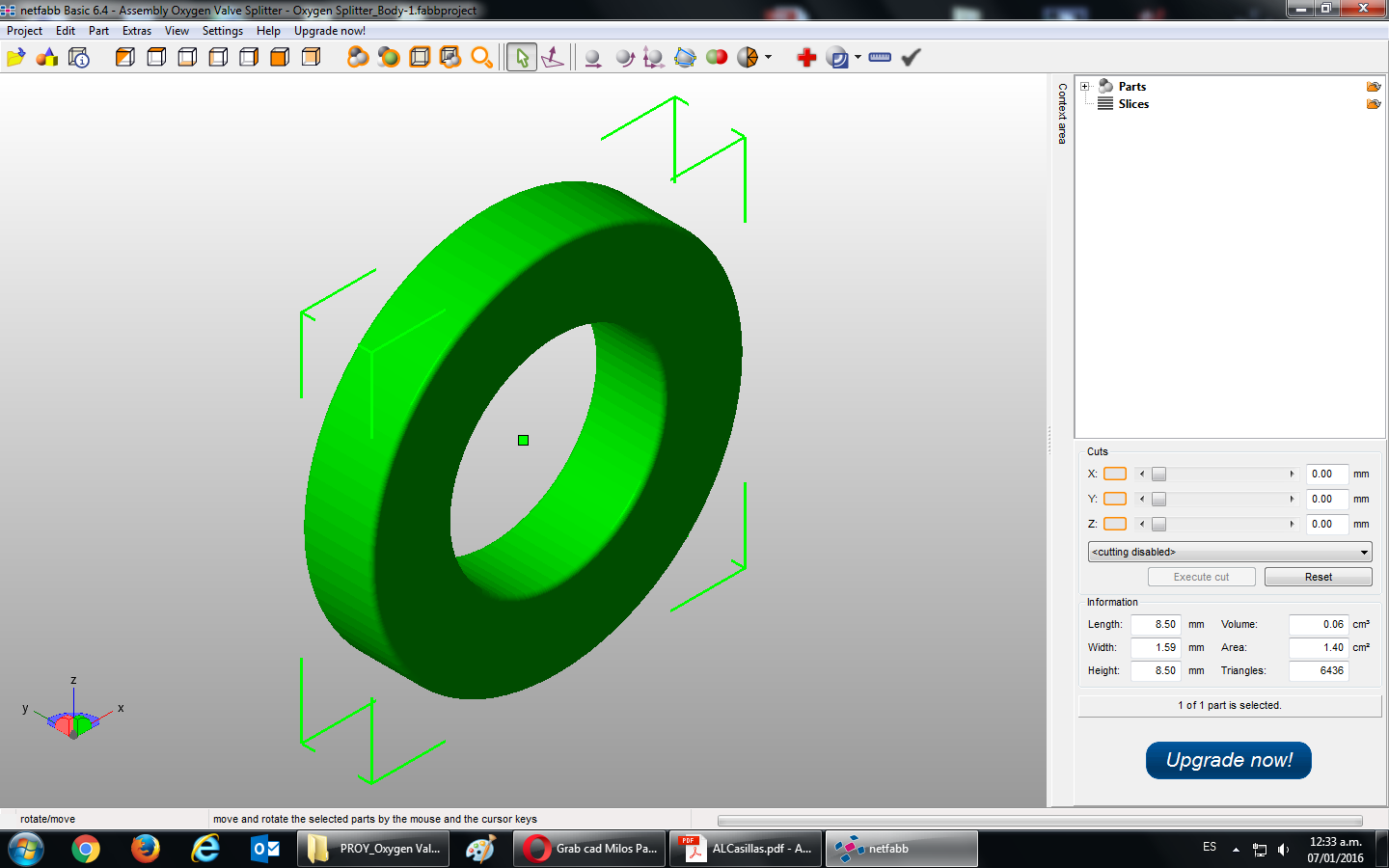Image resolution: width=1389 pixels, height=868 pixels.
Task: Click the Execute cut button
Action: (x=1201, y=577)
